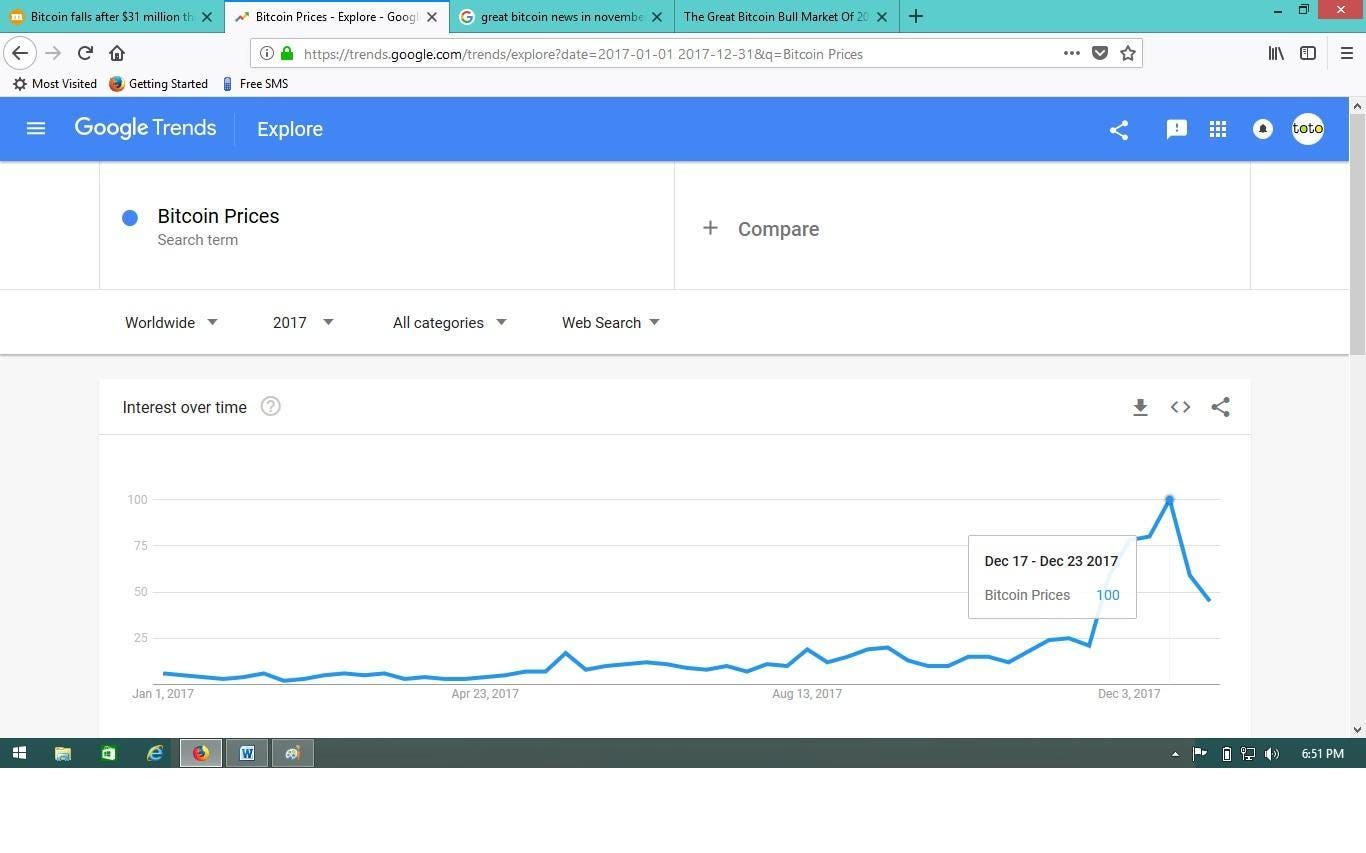The height and width of the screenshot is (853, 1366).
Task: Open the 2017 time range dropdown
Action: 303,322
